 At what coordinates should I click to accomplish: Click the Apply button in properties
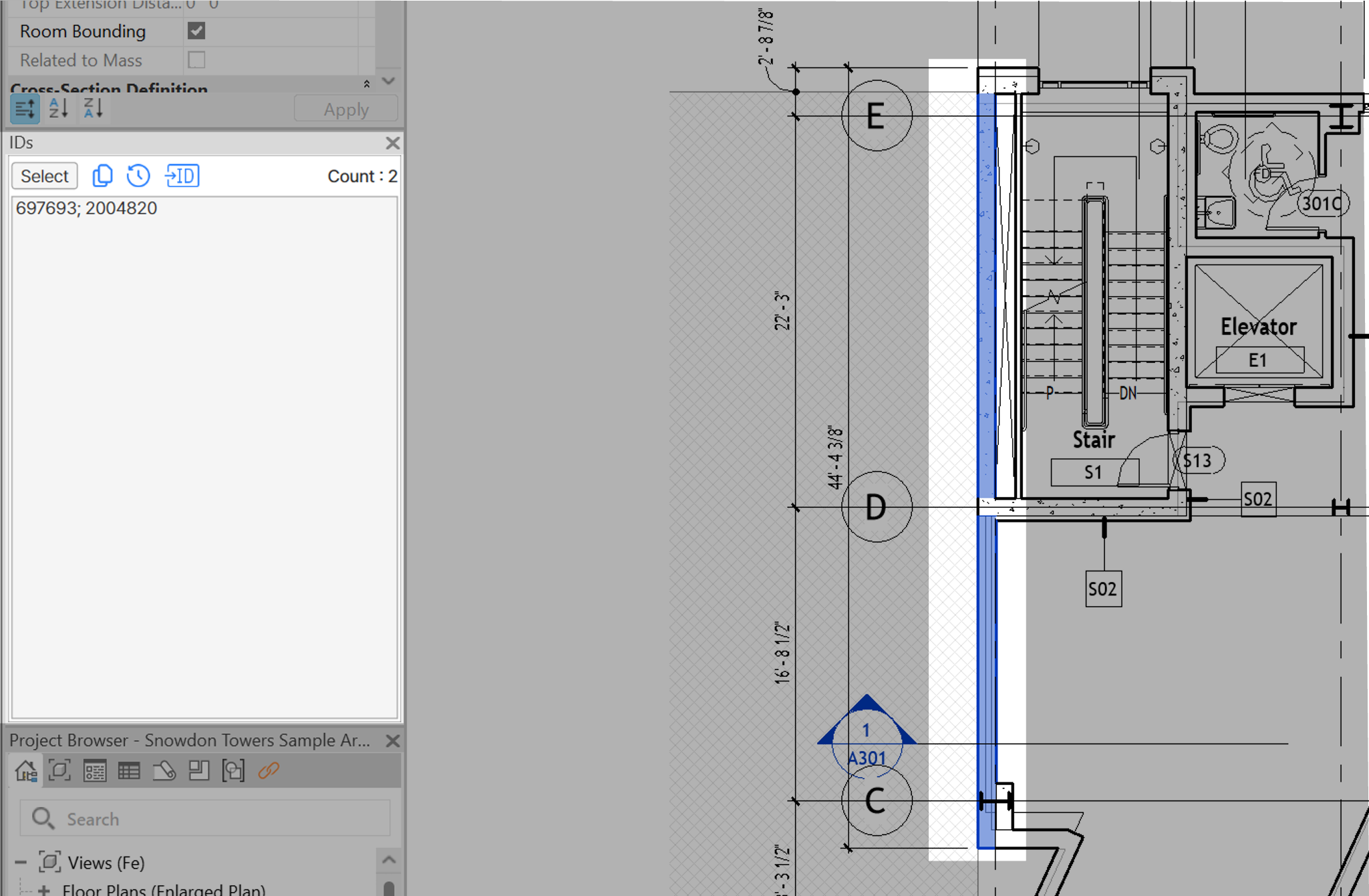(x=345, y=109)
